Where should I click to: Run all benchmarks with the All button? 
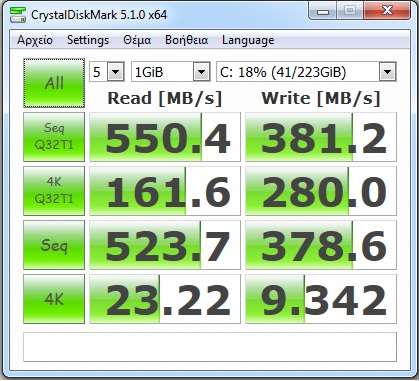coord(54,83)
